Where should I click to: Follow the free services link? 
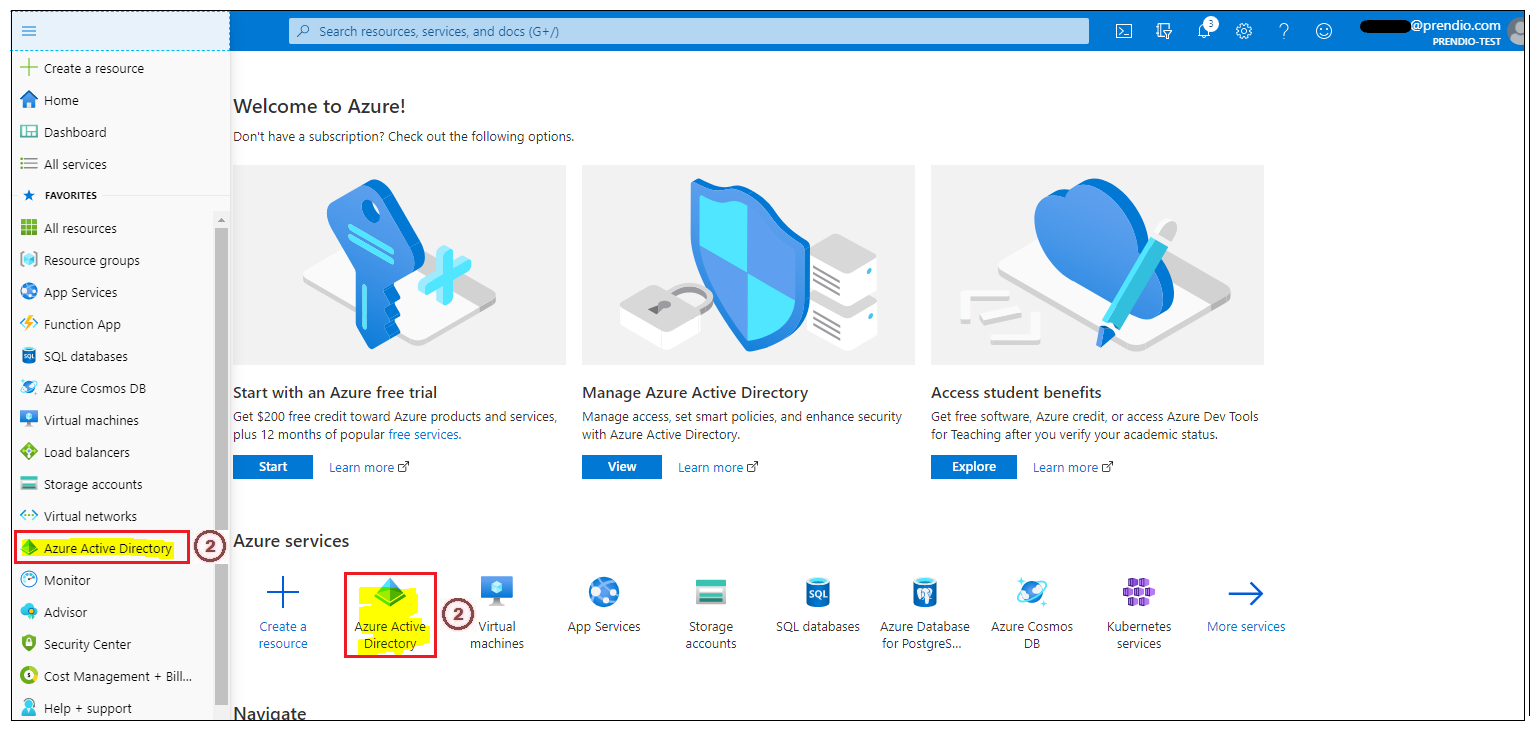[x=423, y=435]
